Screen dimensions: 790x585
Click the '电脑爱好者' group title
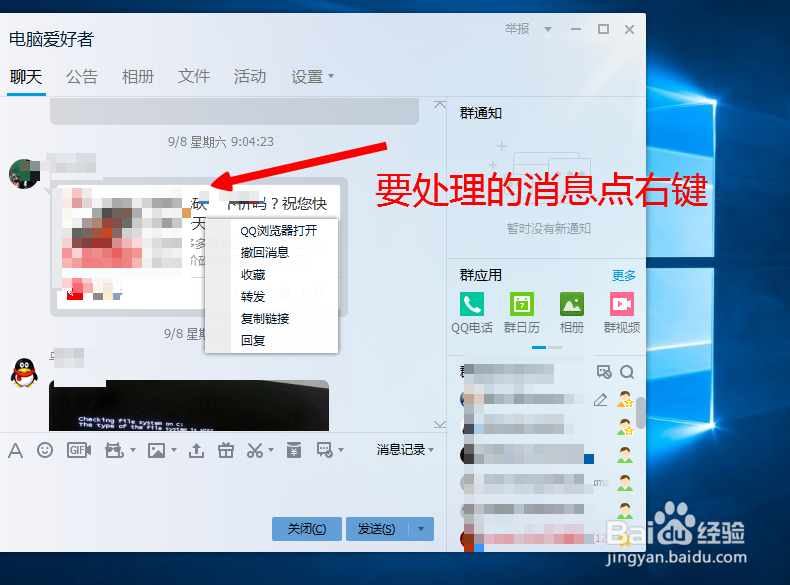point(51,39)
